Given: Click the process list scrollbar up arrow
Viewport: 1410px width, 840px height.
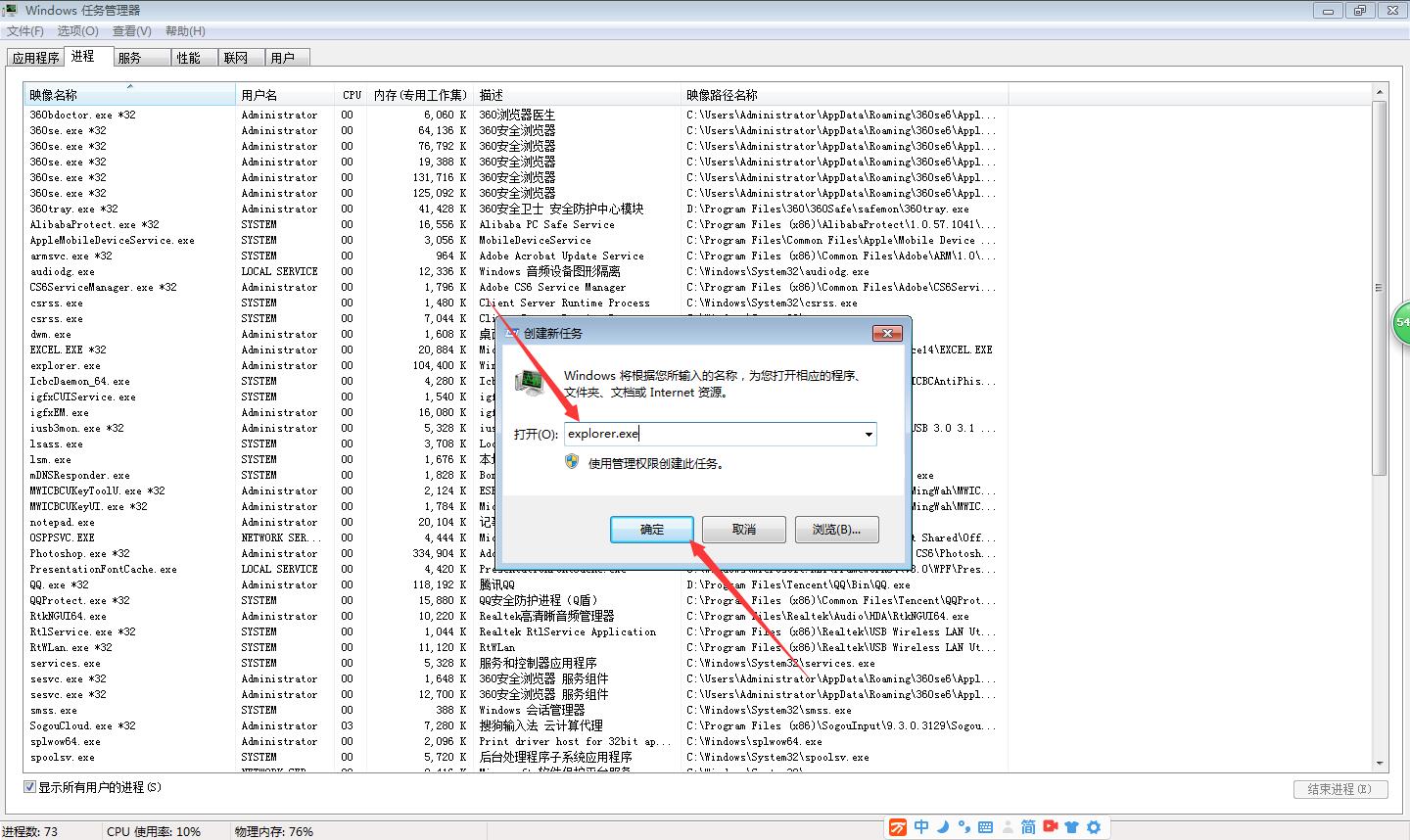Looking at the screenshot, I should tap(1380, 93).
